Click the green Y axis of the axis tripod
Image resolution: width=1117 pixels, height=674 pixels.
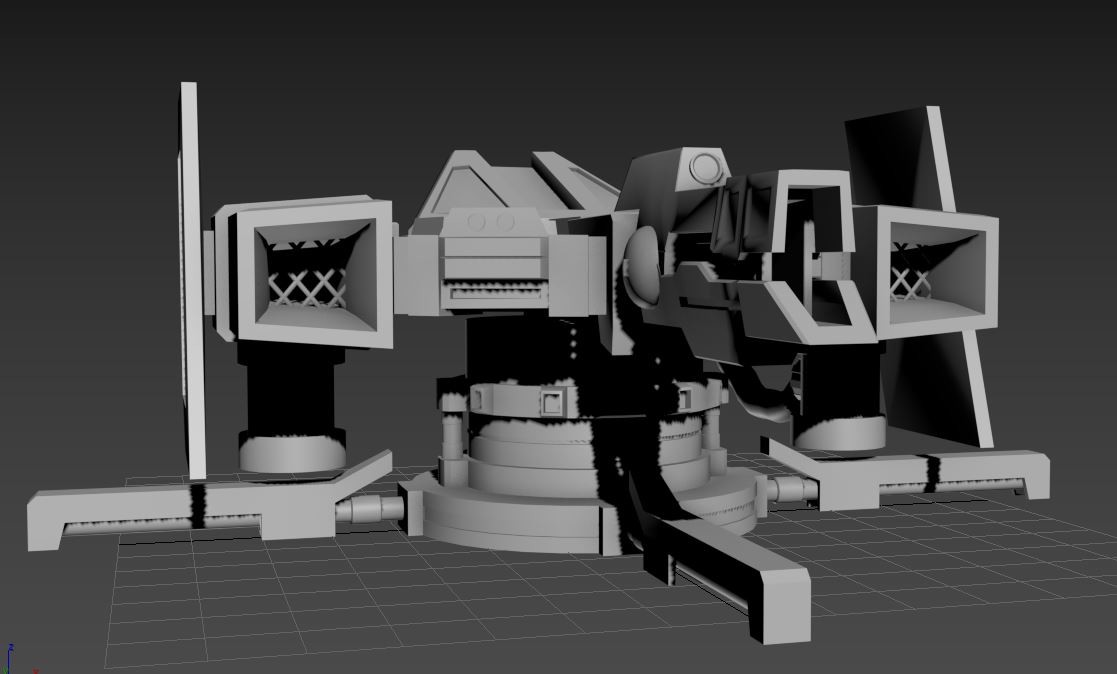(x=4, y=670)
